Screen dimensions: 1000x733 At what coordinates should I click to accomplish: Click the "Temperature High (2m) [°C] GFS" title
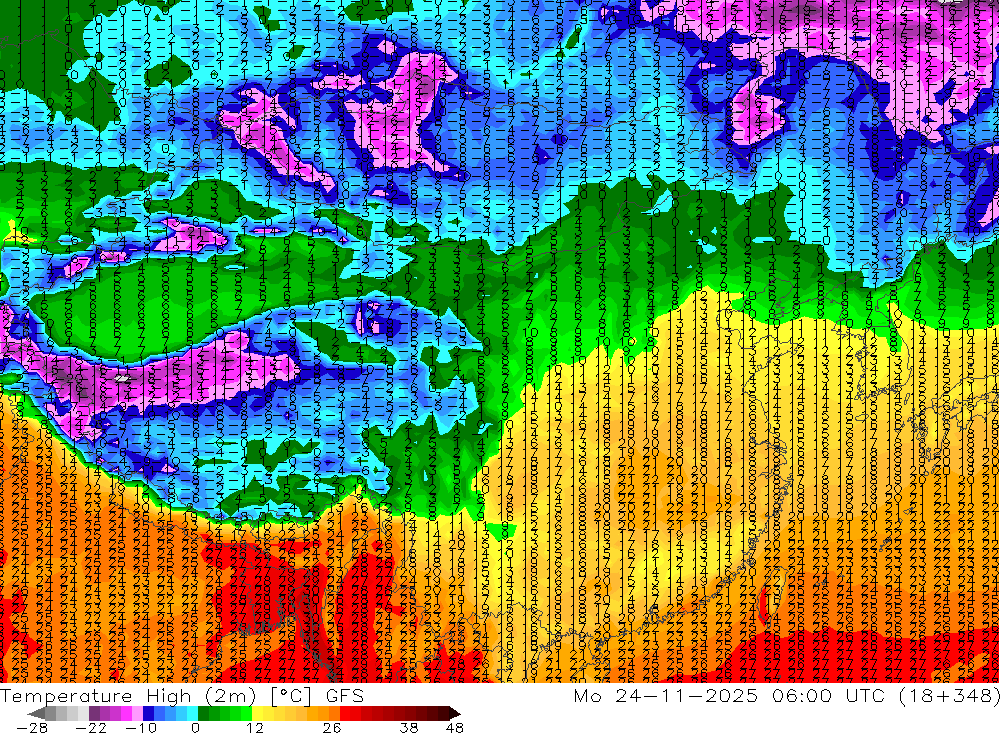pos(182,695)
